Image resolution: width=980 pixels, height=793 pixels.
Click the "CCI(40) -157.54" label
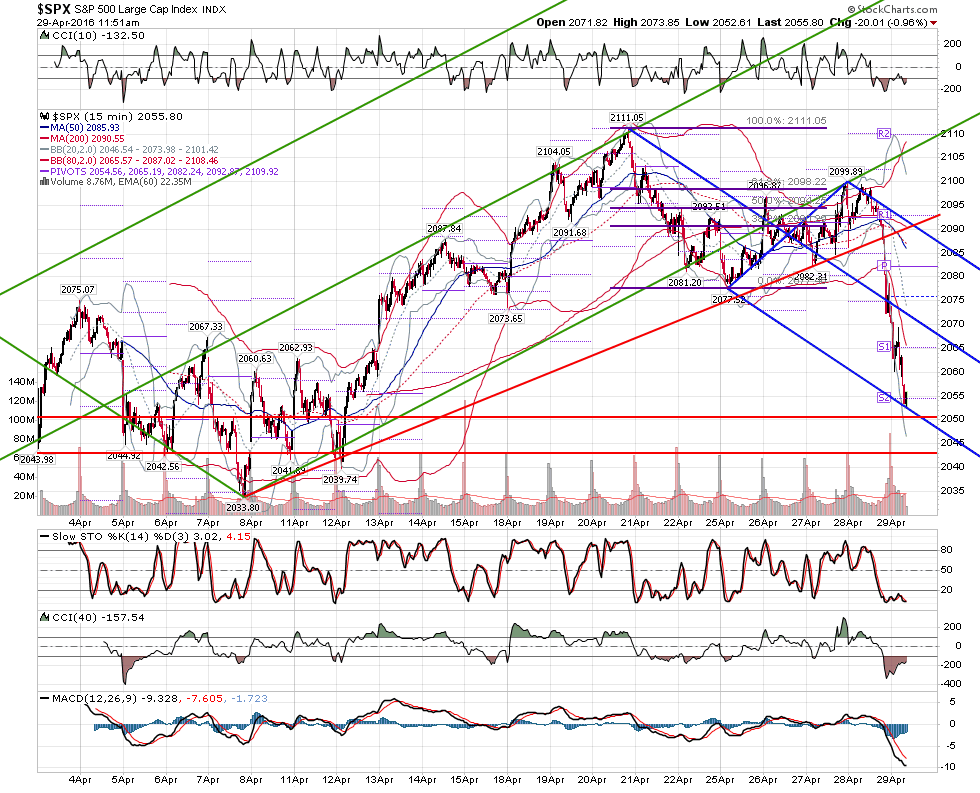(x=98, y=617)
